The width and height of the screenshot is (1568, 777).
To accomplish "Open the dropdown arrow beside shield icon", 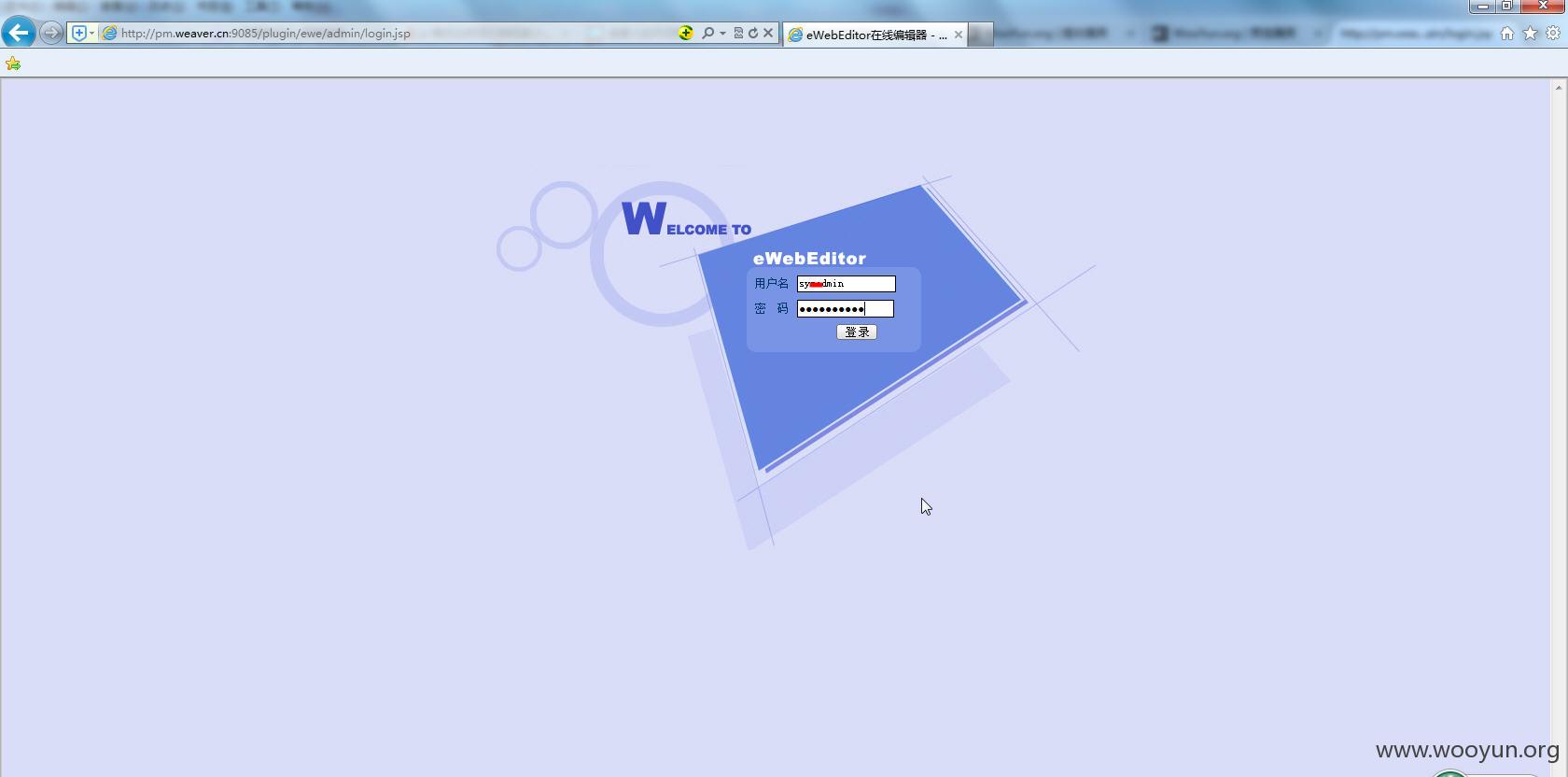I will 91,34.
